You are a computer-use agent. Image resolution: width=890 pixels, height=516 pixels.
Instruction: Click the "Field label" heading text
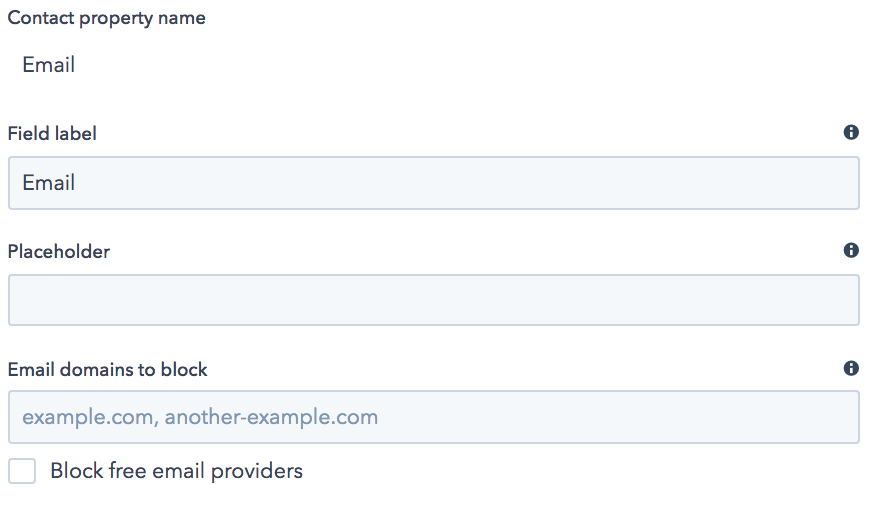(x=52, y=133)
